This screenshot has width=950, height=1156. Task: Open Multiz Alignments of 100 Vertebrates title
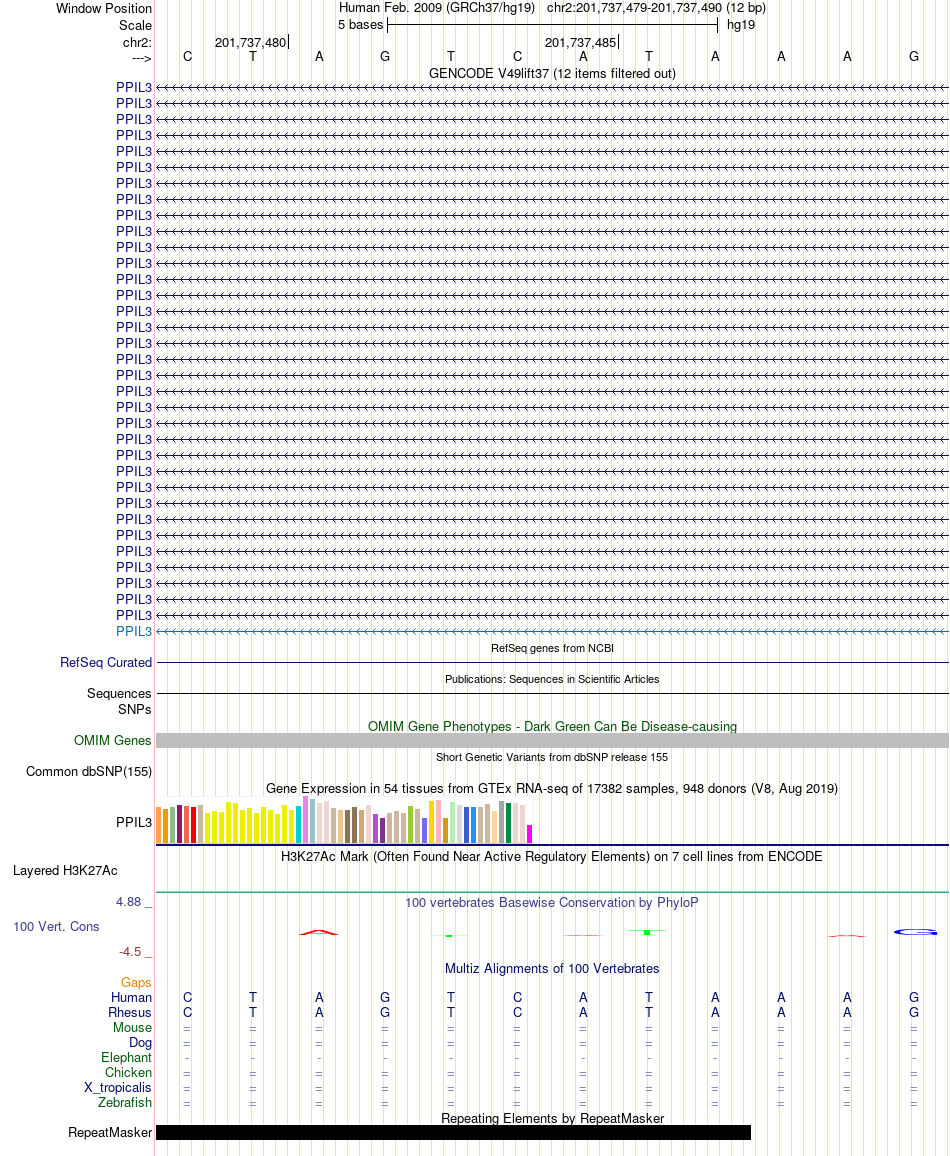point(552,969)
